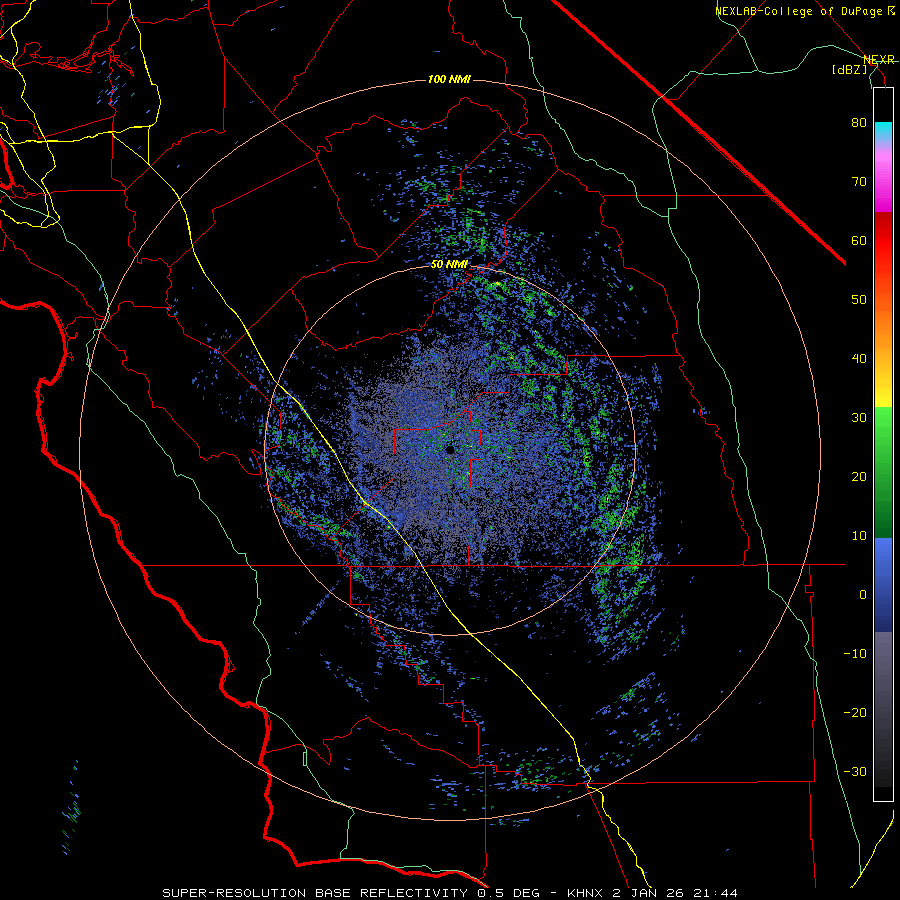
Task: Click the SUPER-RESOLUTION BASE REFLECTIVITY caption text
Action: [x=315, y=893]
